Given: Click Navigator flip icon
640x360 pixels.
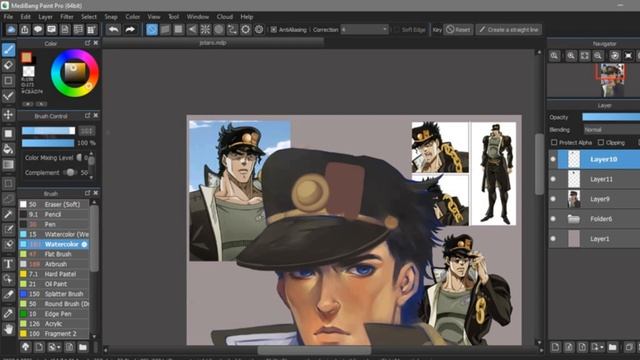Looking at the screenshot, I should coord(629,56).
